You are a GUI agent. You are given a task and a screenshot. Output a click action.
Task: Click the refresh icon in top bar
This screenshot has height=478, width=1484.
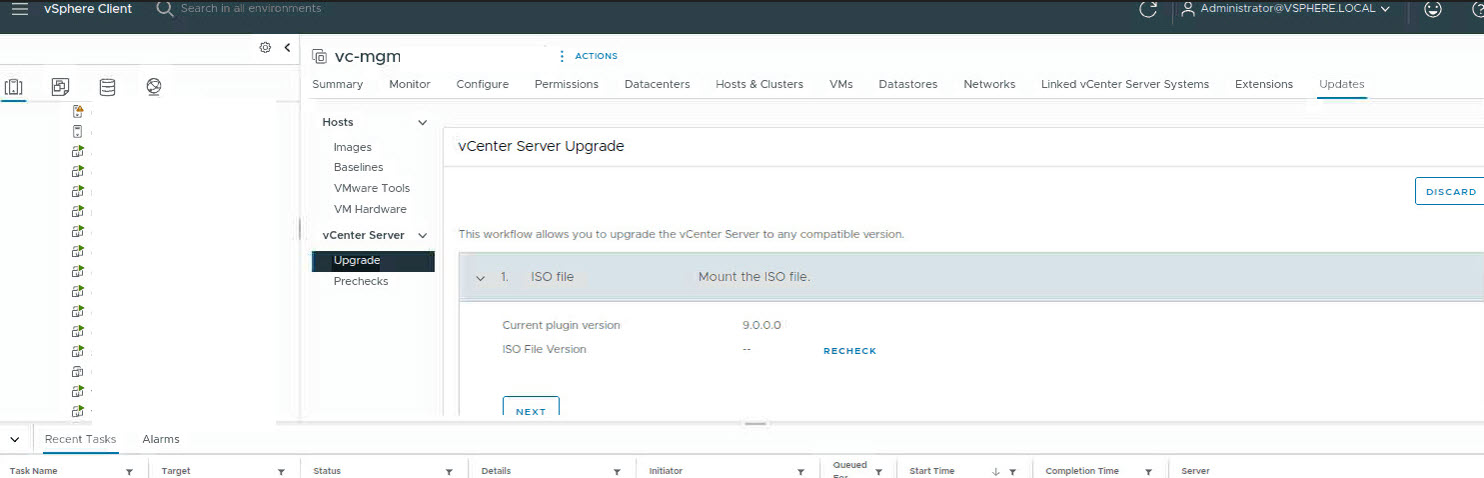point(1148,9)
